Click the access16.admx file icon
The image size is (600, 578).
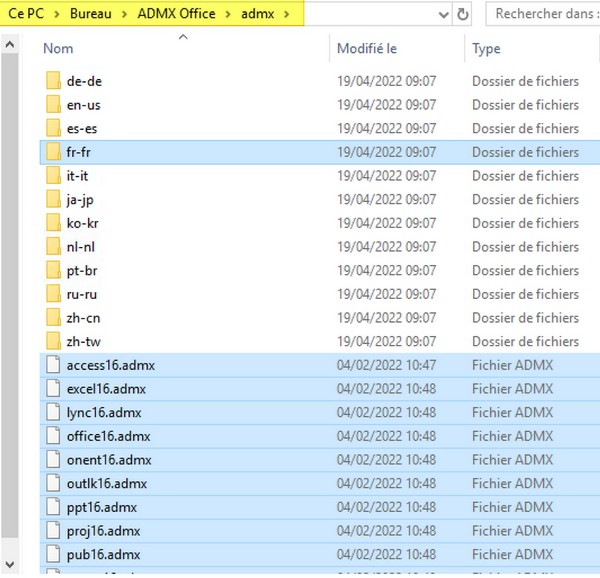54,365
